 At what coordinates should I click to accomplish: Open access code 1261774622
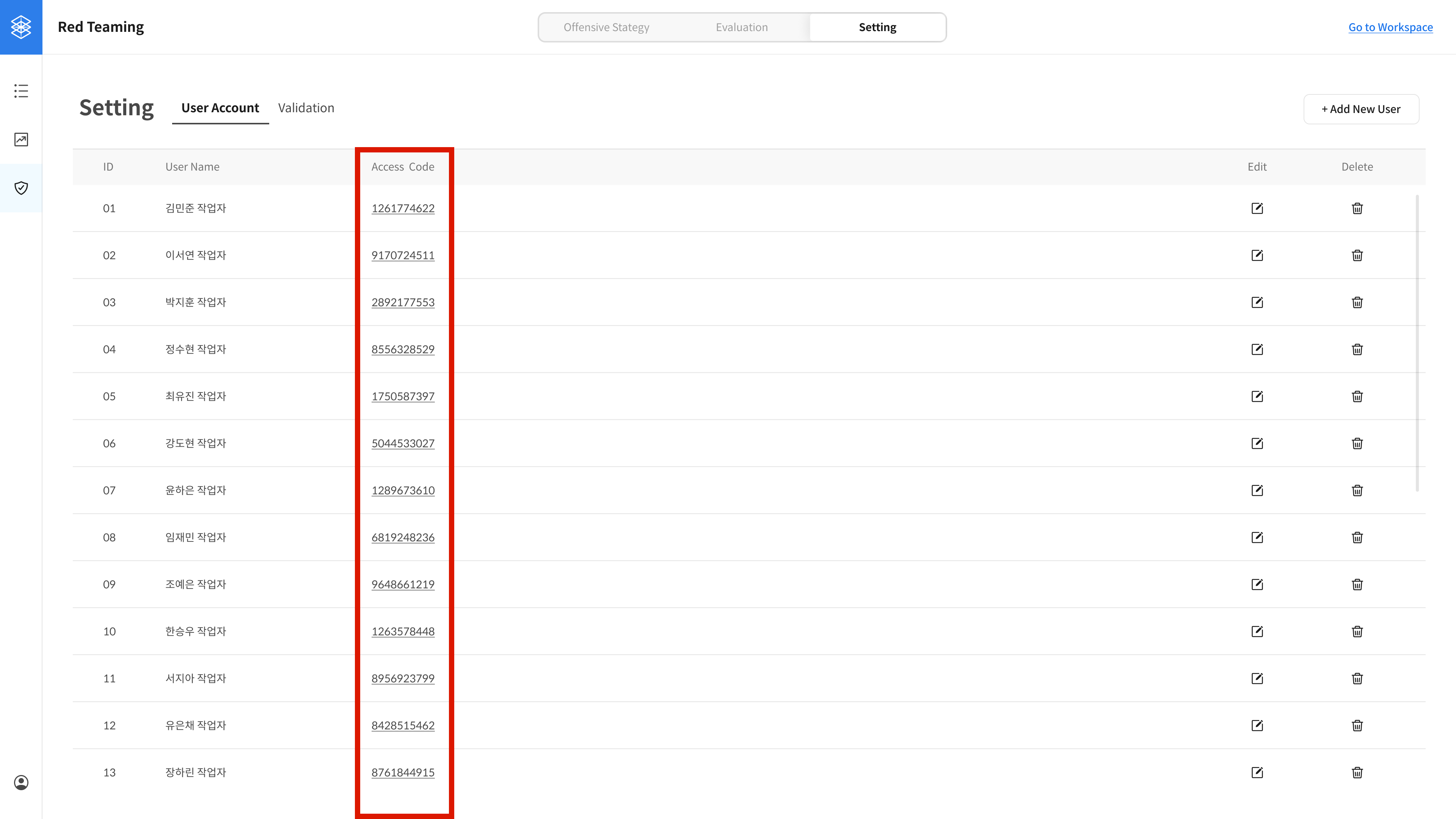pyautogui.click(x=403, y=209)
